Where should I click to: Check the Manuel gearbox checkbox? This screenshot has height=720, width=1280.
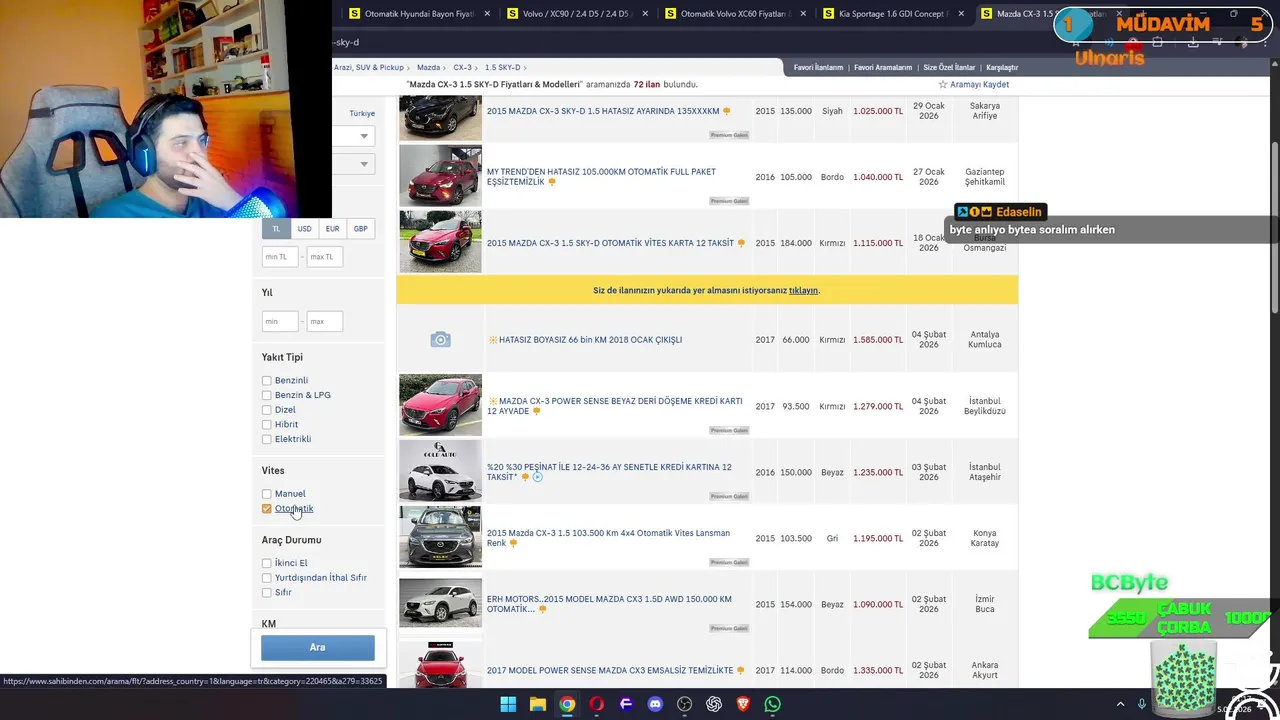267,494
